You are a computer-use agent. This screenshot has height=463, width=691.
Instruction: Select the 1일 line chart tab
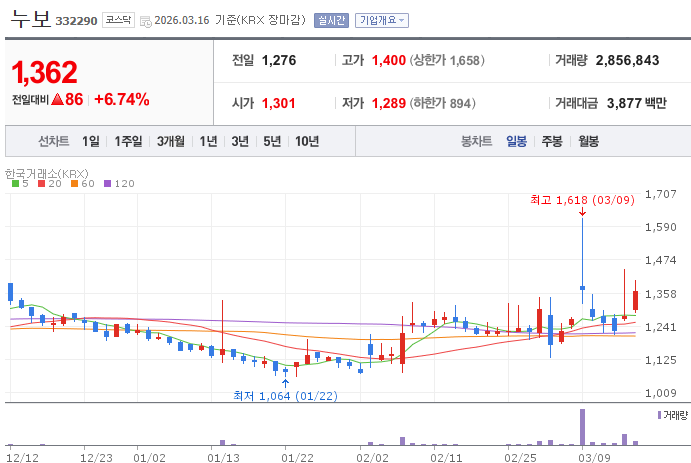coord(91,141)
